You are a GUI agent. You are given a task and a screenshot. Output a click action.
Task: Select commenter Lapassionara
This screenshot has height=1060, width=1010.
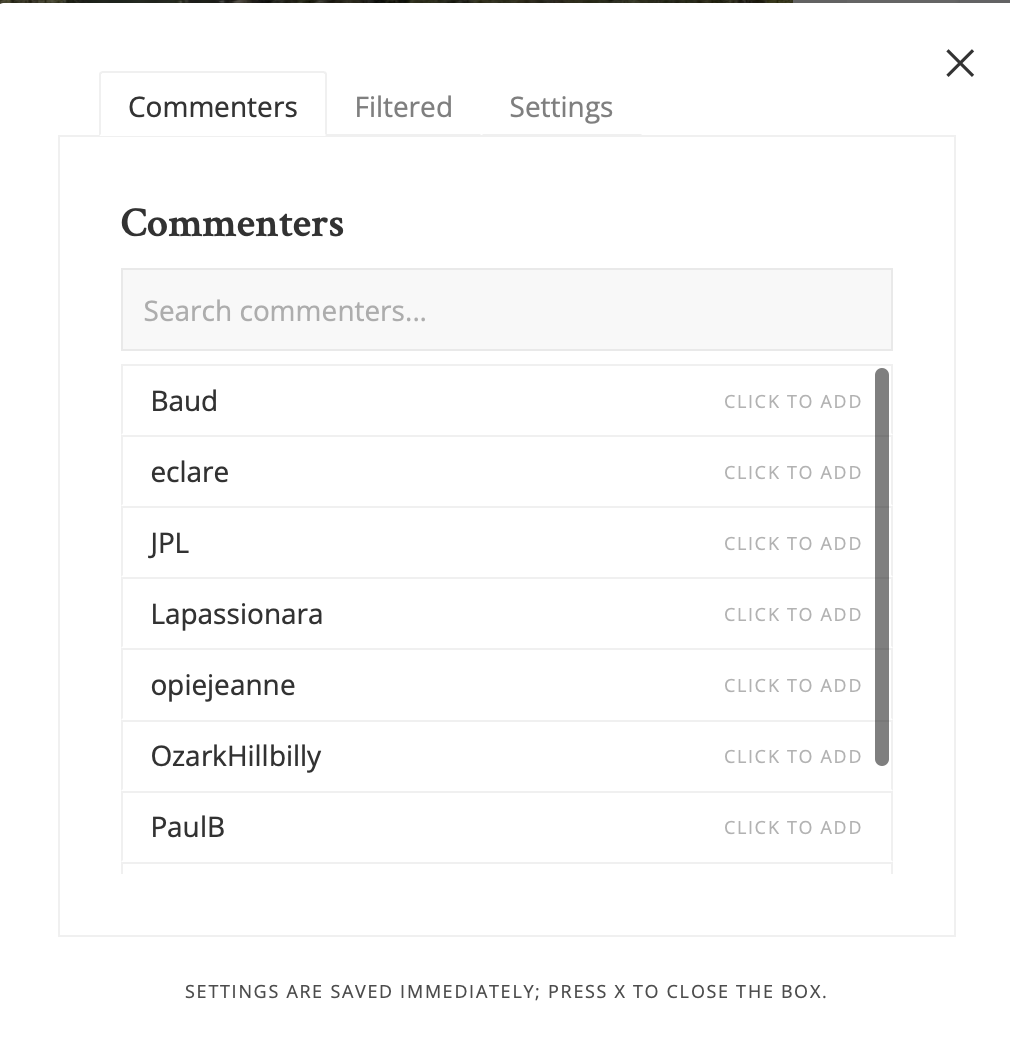237,615
